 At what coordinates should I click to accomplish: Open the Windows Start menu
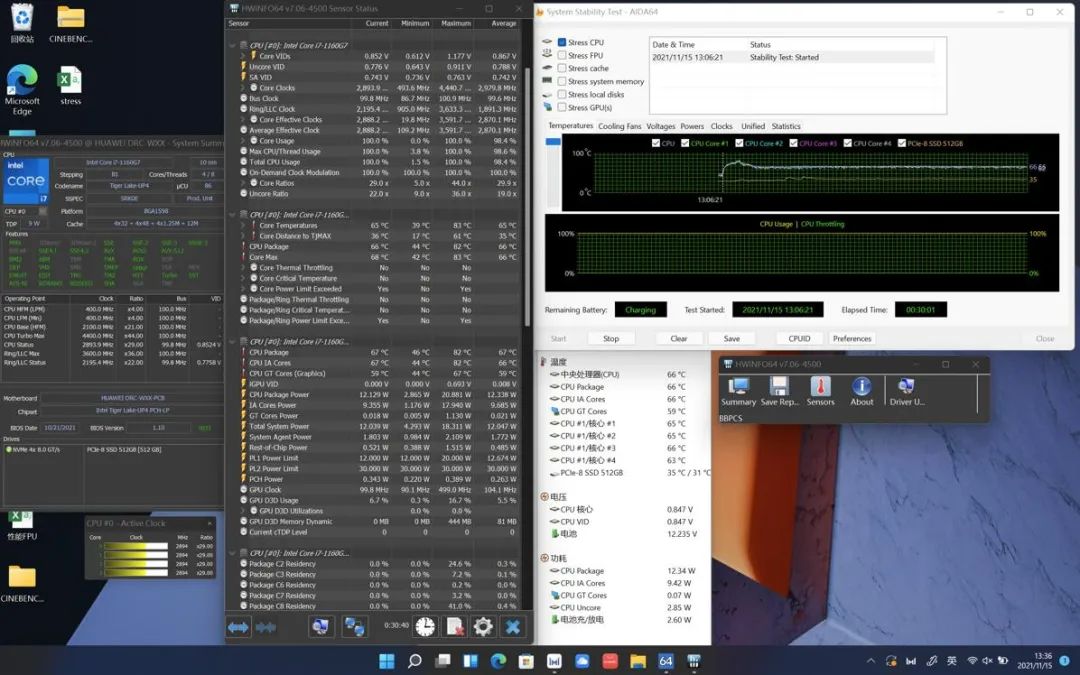pyautogui.click(x=387, y=661)
